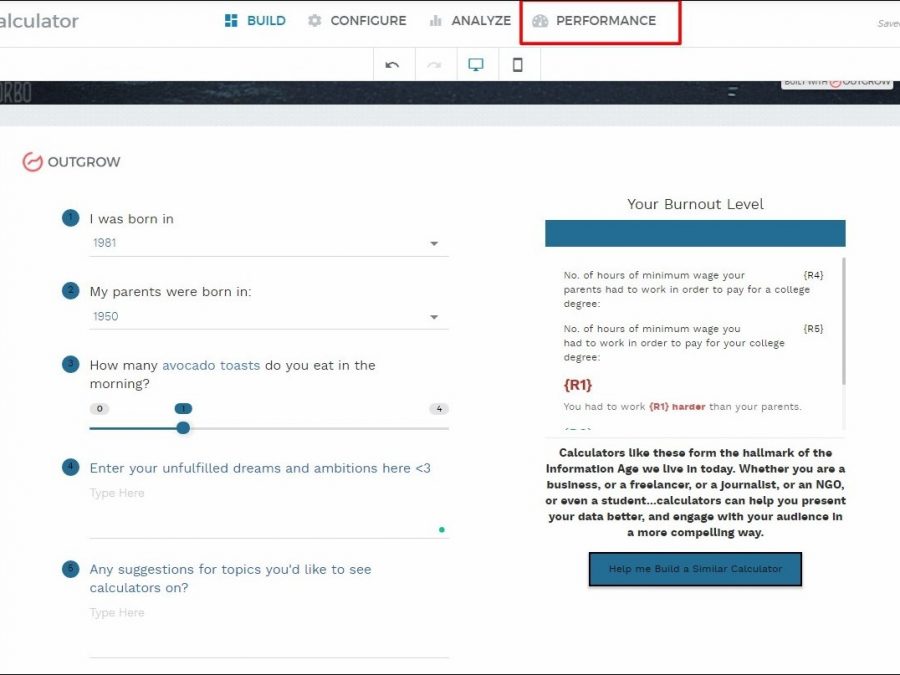The height and width of the screenshot is (675, 900).
Task: Click the Outgrow logo icon
Action: 33,162
